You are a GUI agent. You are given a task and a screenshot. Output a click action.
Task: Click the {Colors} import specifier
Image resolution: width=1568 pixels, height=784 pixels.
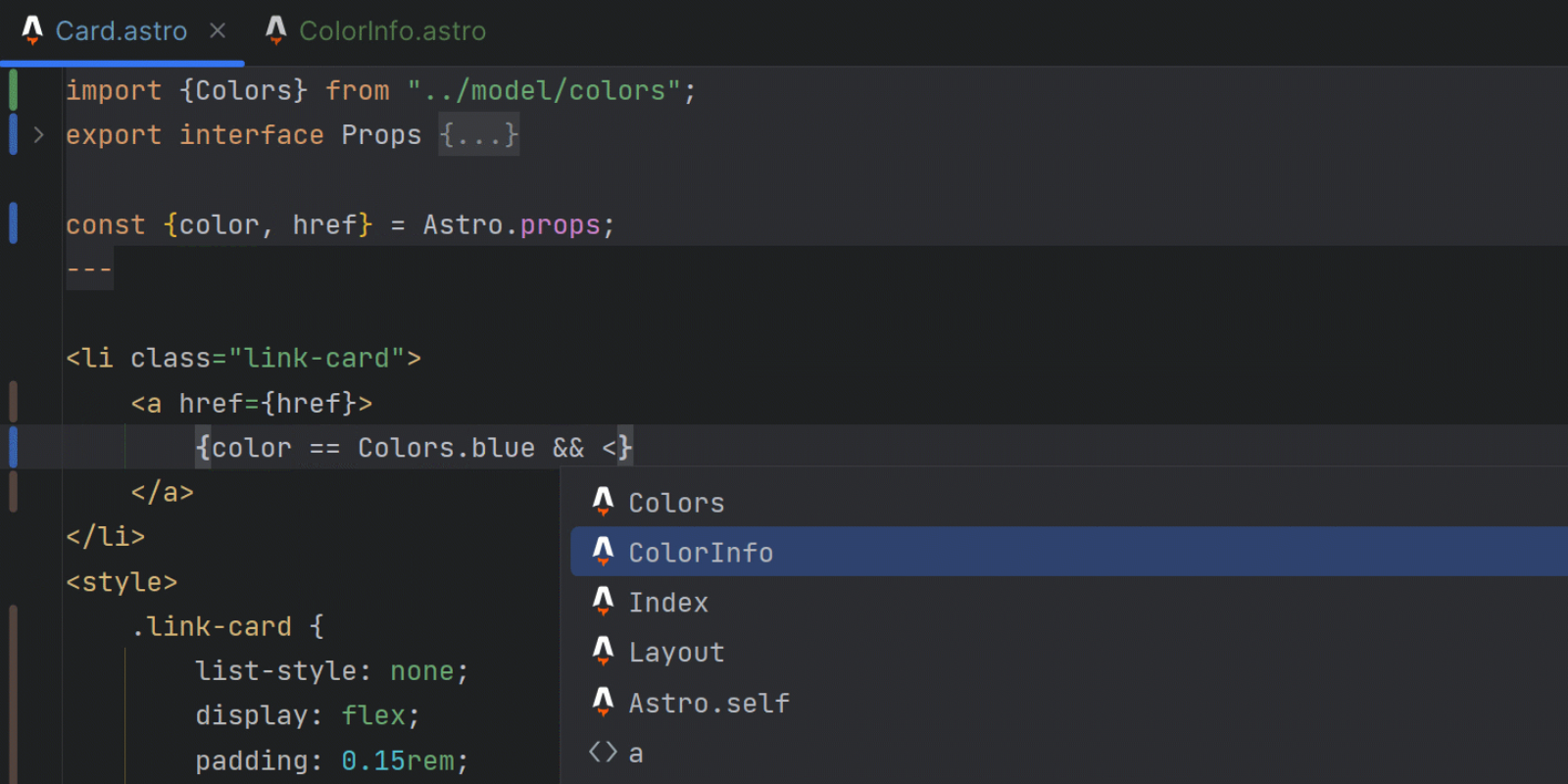[x=244, y=90]
